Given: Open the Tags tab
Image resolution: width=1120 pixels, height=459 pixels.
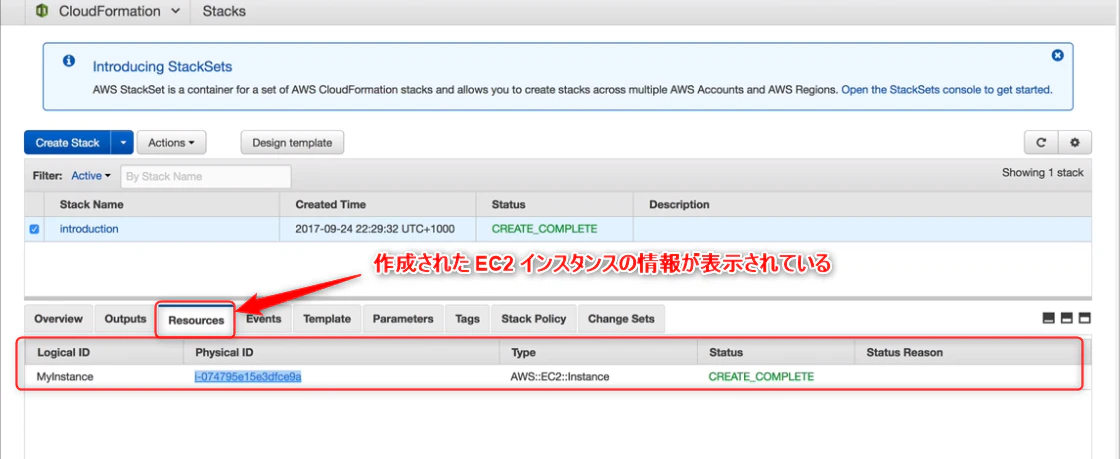Looking at the screenshot, I should (x=467, y=319).
